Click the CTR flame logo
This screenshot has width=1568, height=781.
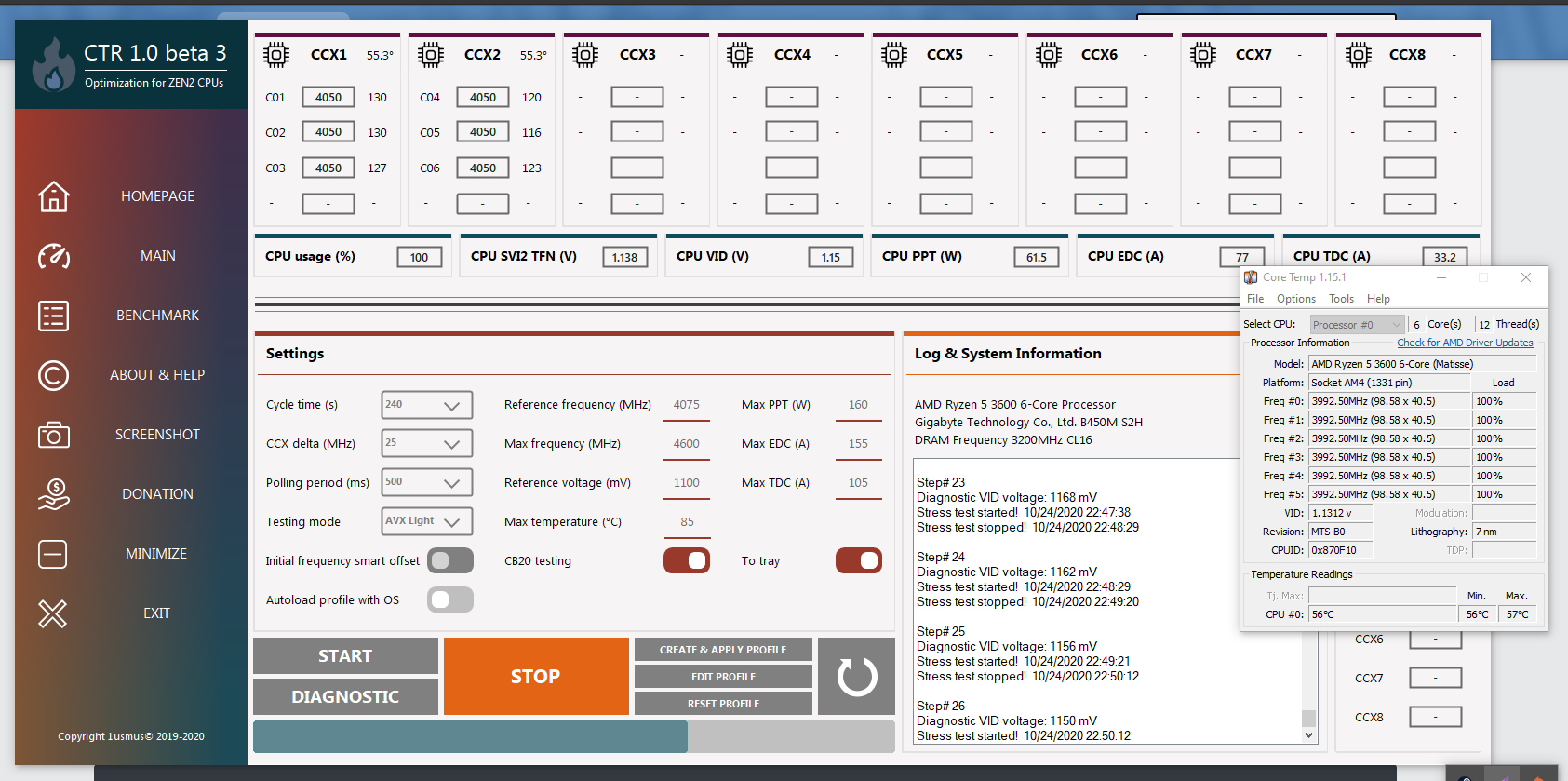(x=53, y=65)
